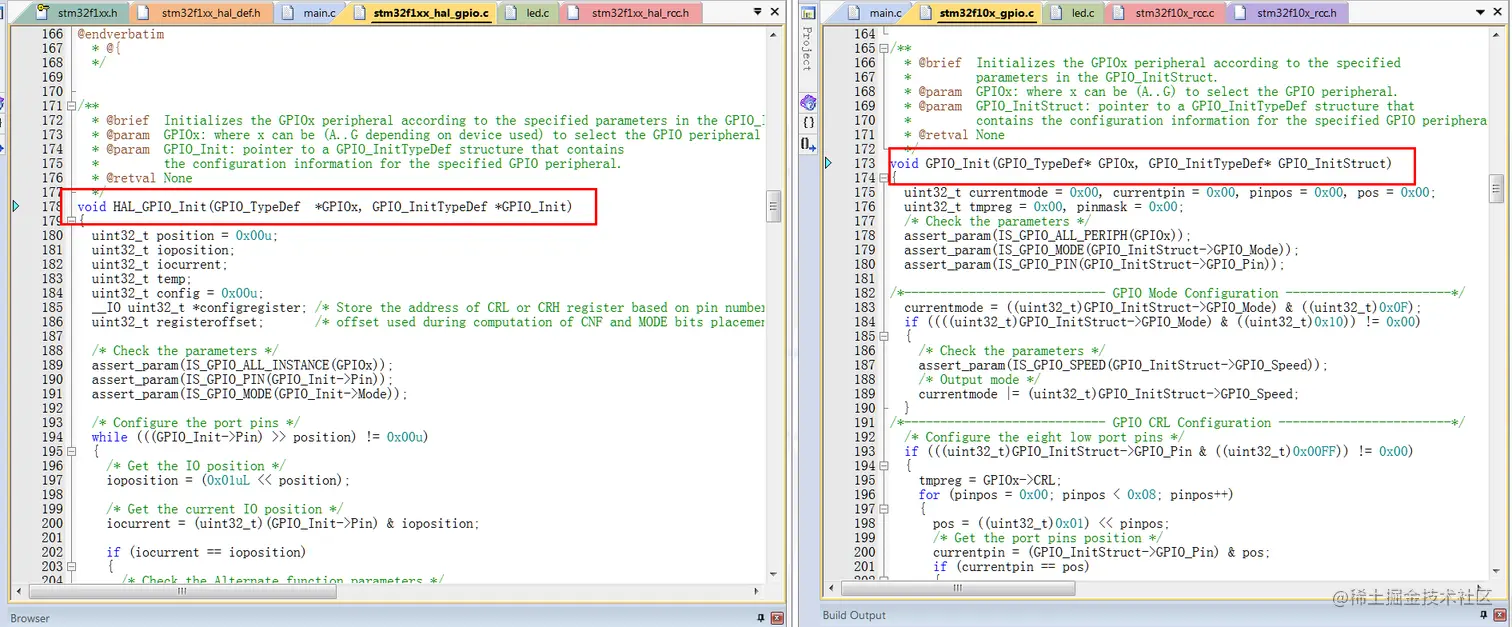
Task: Click left editor vertical scrollbar thumb
Action: (773, 206)
